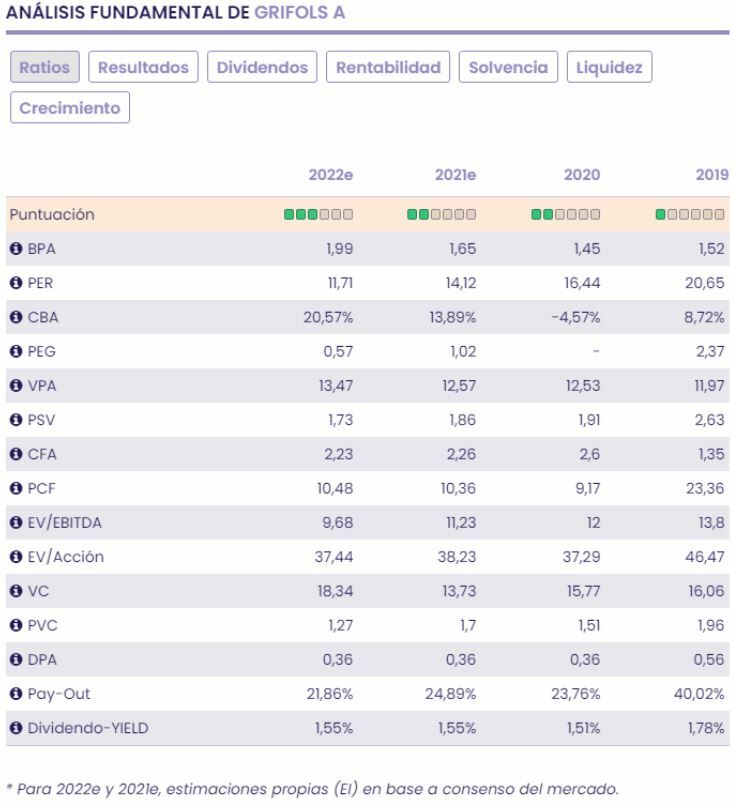Open the Liquidez tab
The width and height of the screenshot is (733, 803).
(x=609, y=68)
